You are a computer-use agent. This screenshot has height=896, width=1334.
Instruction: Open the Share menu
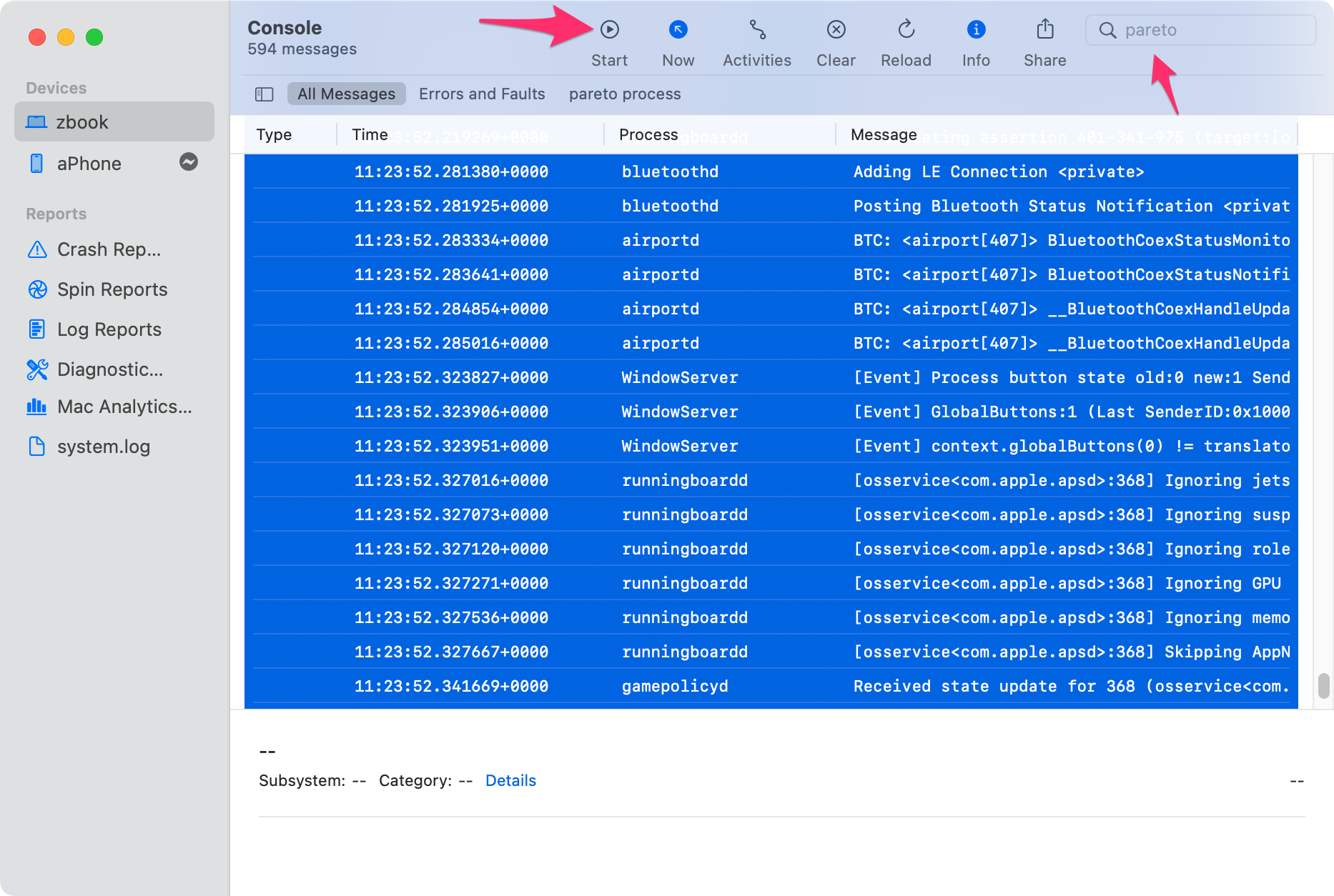[1044, 43]
